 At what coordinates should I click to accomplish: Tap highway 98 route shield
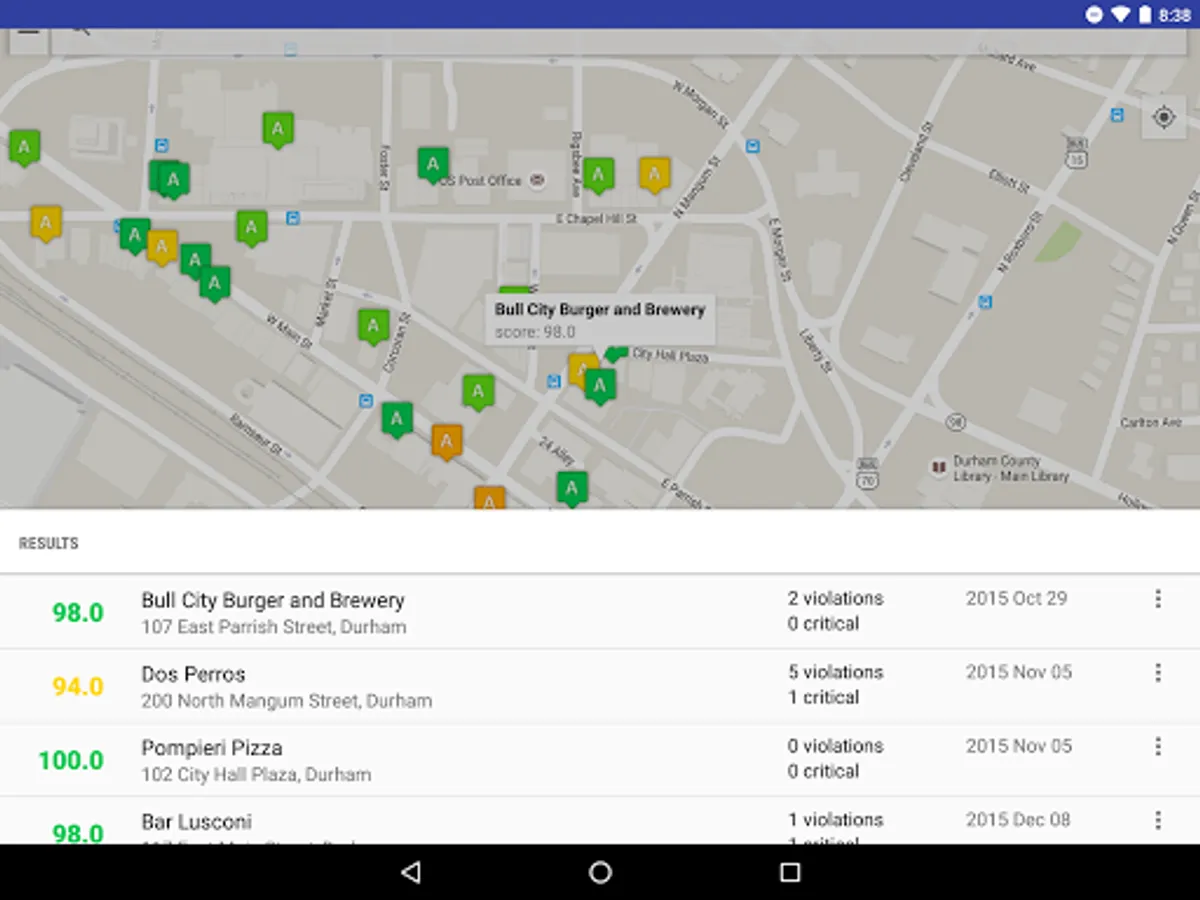point(956,422)
